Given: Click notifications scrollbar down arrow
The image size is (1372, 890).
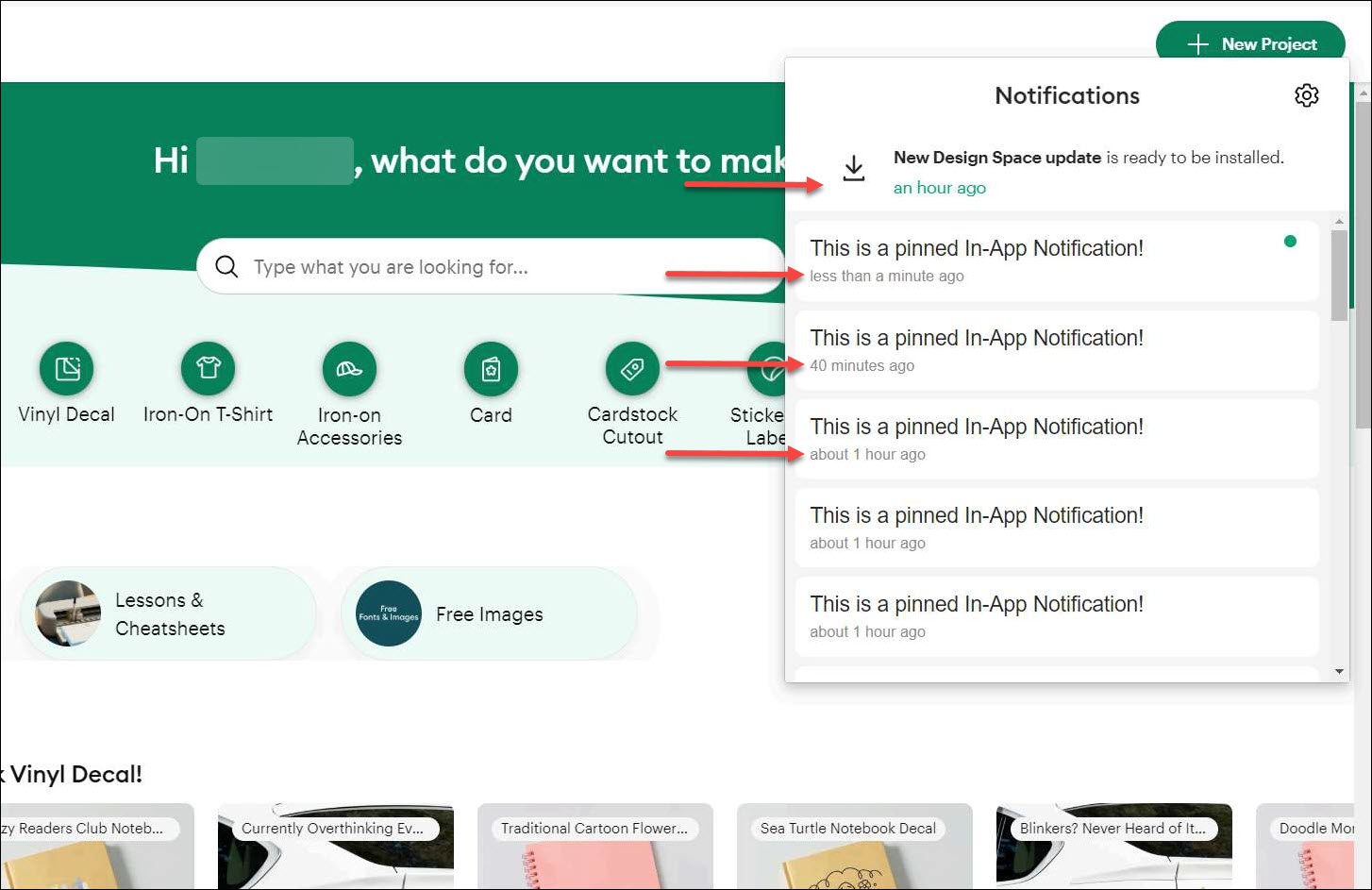Looking at the screenshot, I should pos(1339,671).
